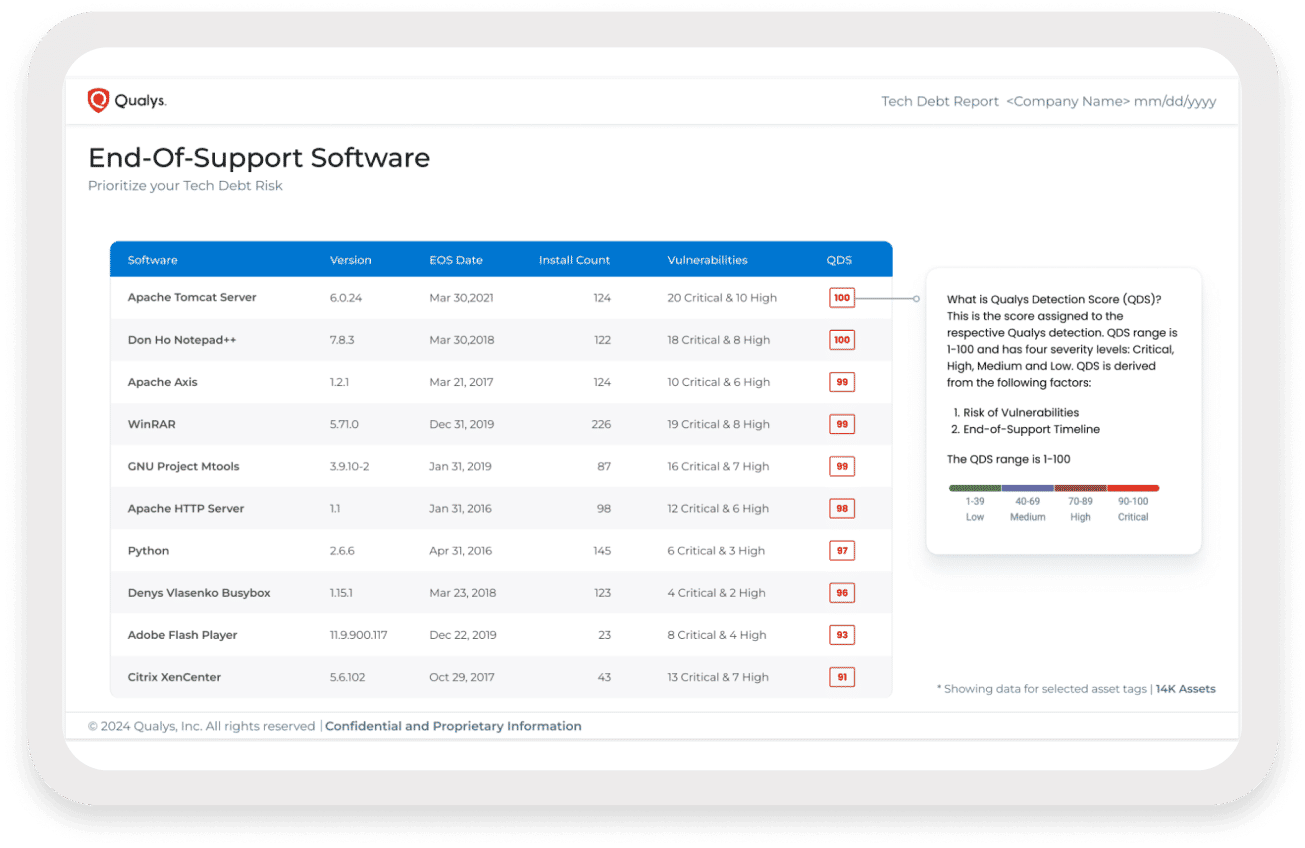Click version 5.6.102 of Citrix XenCenter
This screenshot has height=848, width=1305.
(x=348, y=677)
